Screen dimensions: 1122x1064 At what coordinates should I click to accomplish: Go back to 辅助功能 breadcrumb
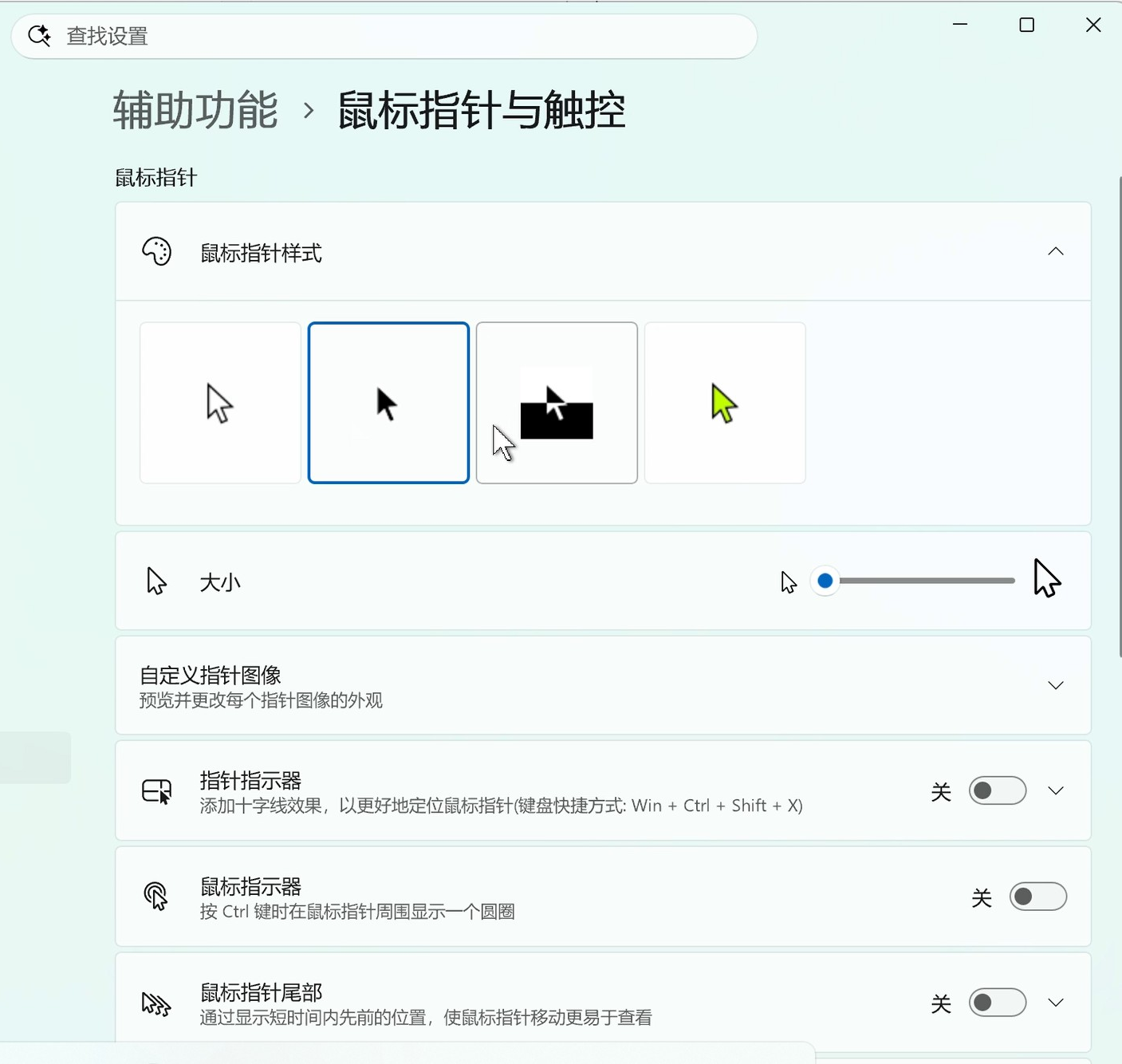pos(195,110)
